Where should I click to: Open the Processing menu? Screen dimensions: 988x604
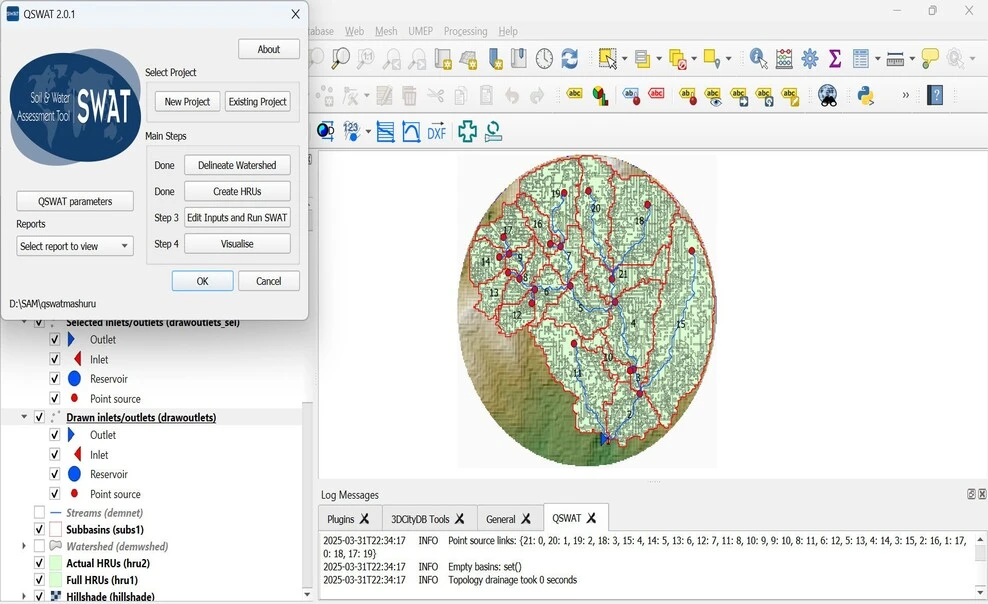465,31
